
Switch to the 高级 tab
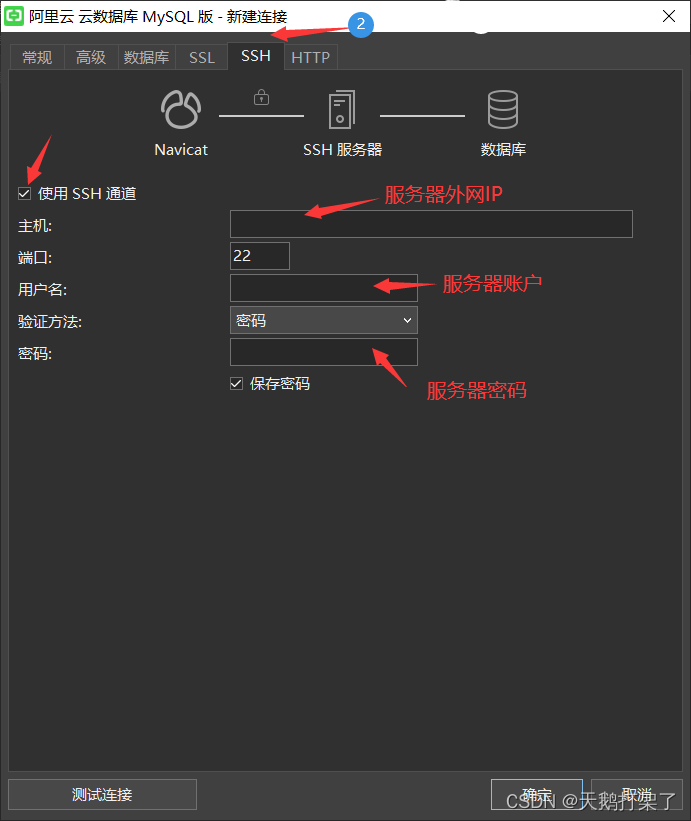click(91, 57)
